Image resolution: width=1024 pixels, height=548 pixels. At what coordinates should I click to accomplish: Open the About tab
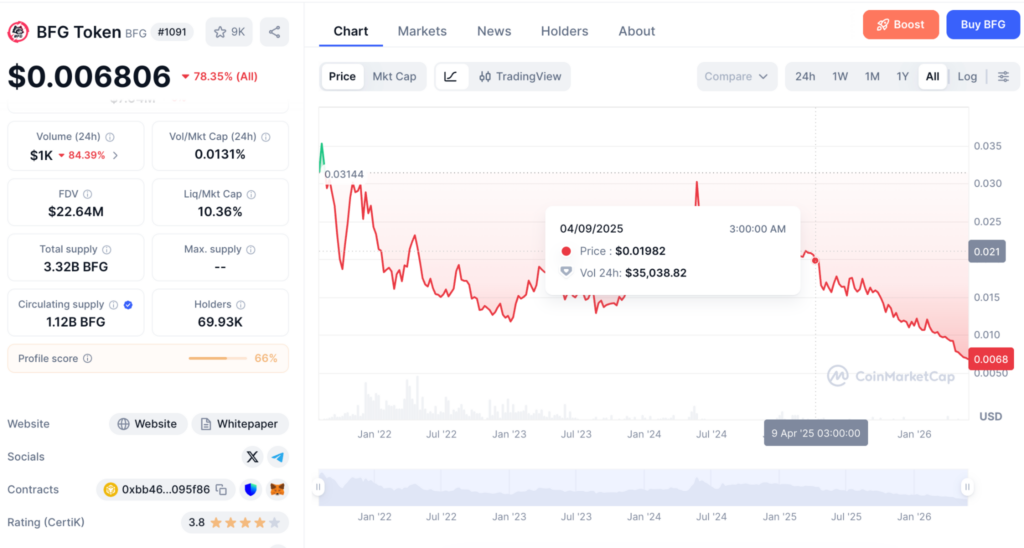click(637, 31)
